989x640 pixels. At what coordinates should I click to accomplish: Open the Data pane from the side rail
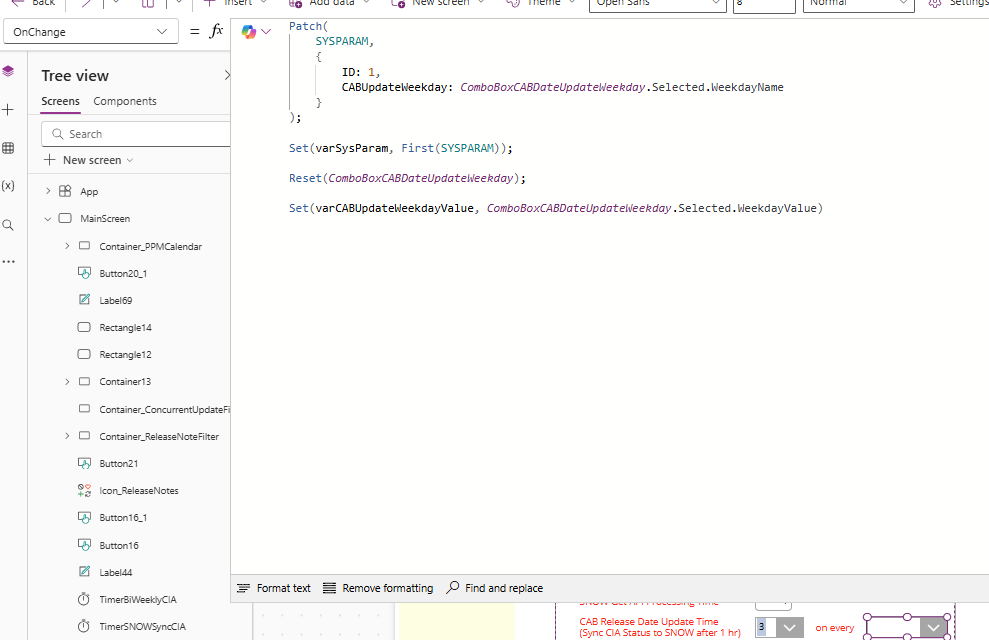tap(8, 148)
